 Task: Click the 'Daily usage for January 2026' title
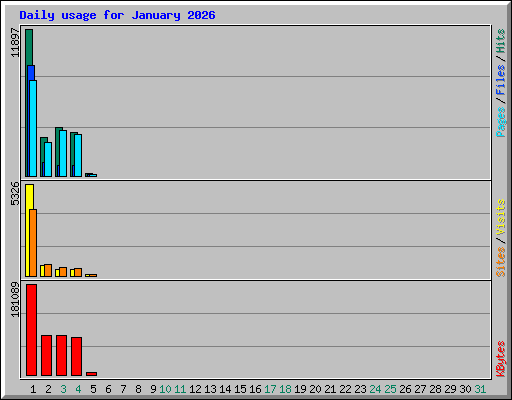tap(117, 15)
